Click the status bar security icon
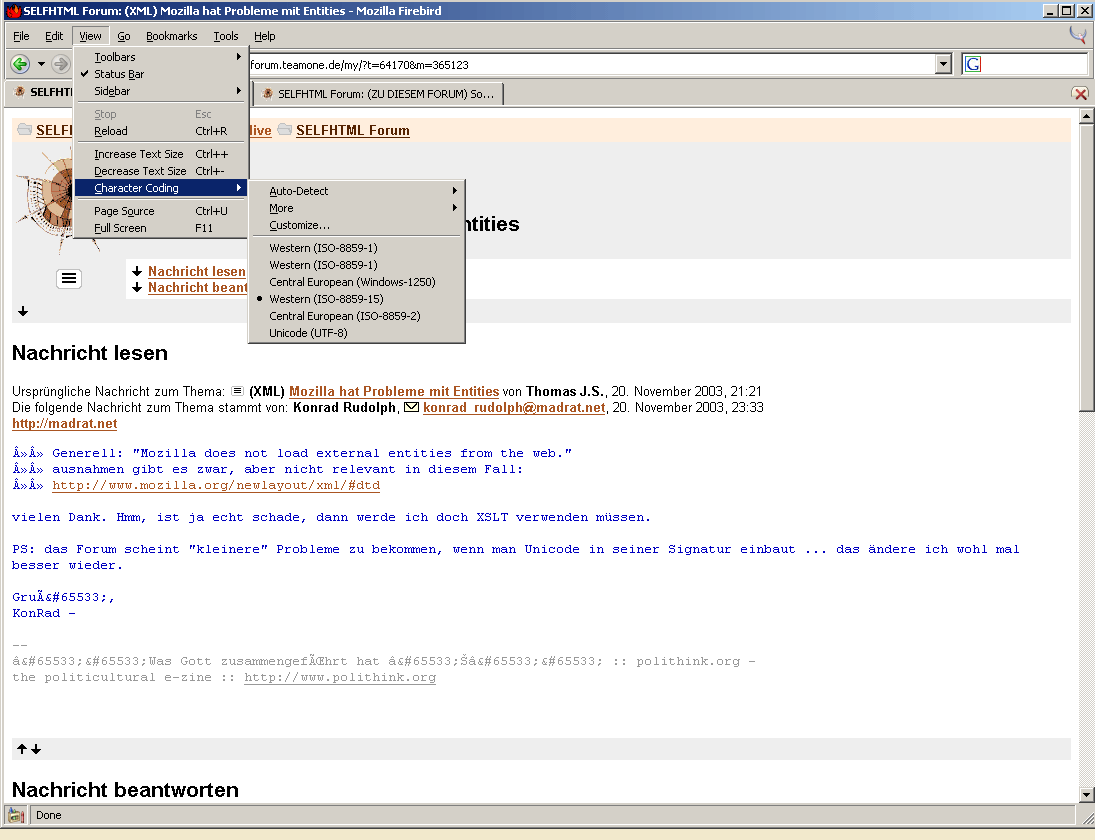1095x840 pixels. pos(17,815)
